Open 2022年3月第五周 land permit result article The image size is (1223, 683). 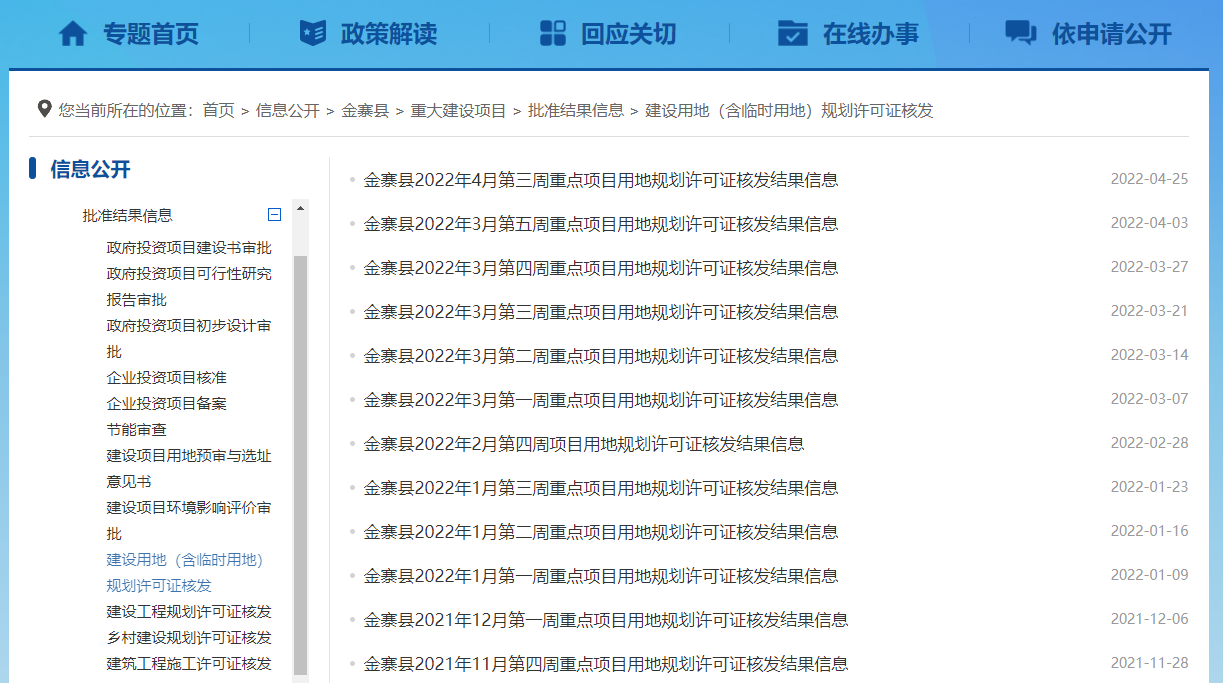[601, 224]
